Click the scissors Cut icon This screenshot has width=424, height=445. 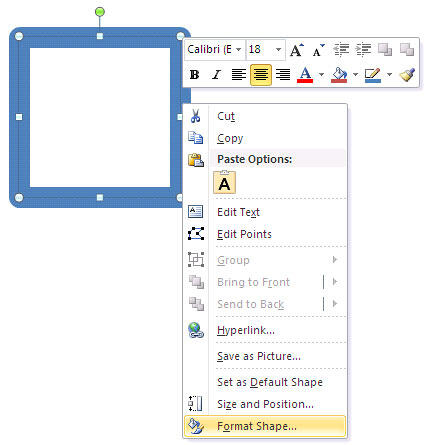tap(196, 116)
